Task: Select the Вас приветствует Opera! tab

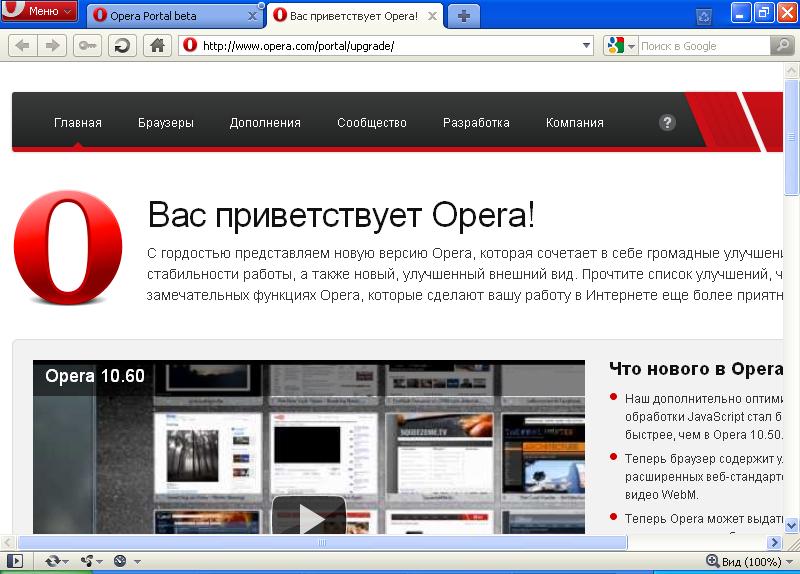Action: [x=355, y=16]
